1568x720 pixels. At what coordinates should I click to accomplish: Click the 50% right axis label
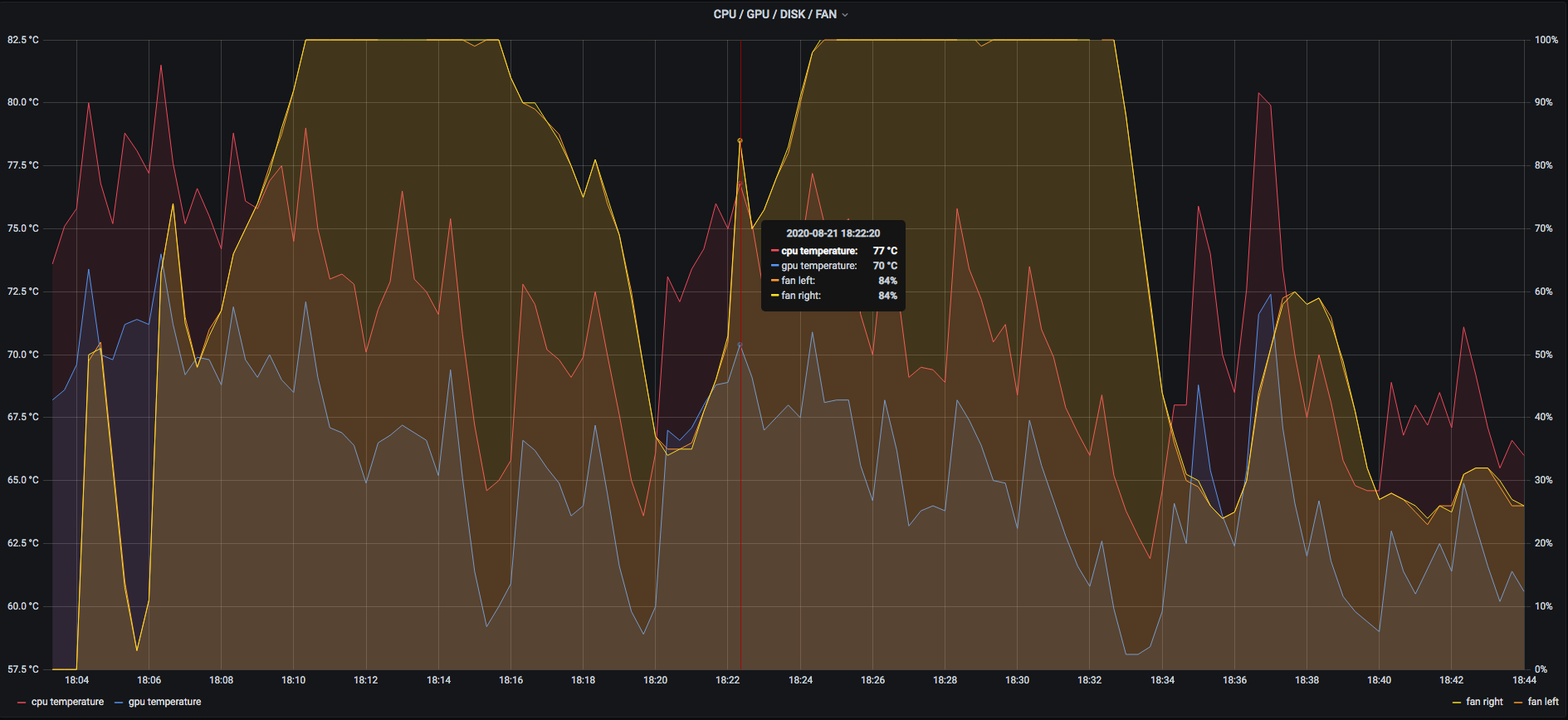click(x=1543, y=355)
